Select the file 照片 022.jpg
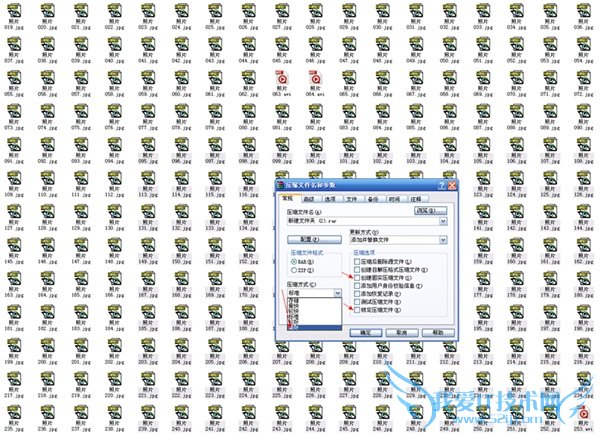The height and width of the screenshot is (434, 600). tap(114, 16)
